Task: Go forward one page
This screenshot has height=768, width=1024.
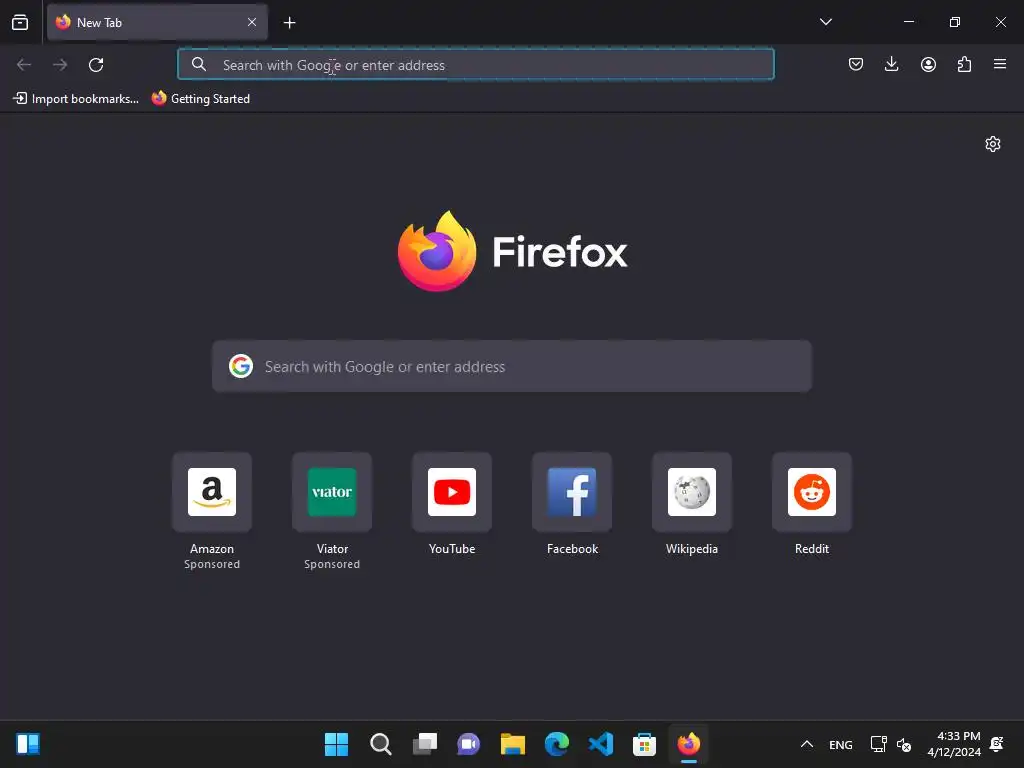Action: tap(60, 65)
